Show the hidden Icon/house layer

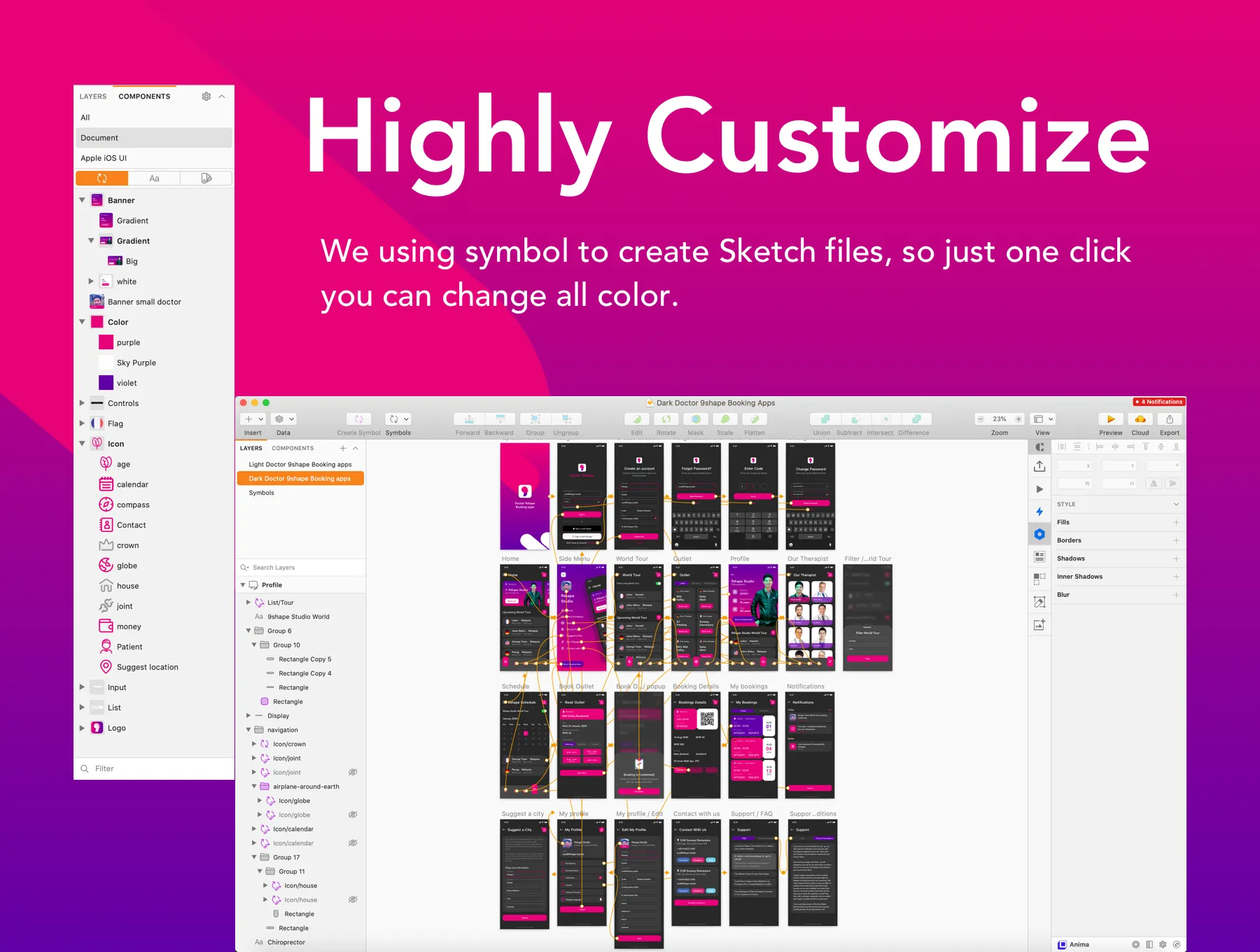[353, 899]
